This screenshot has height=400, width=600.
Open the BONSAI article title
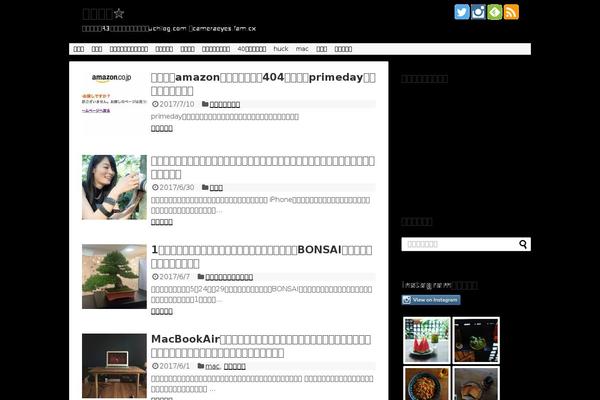click(262, 256)
